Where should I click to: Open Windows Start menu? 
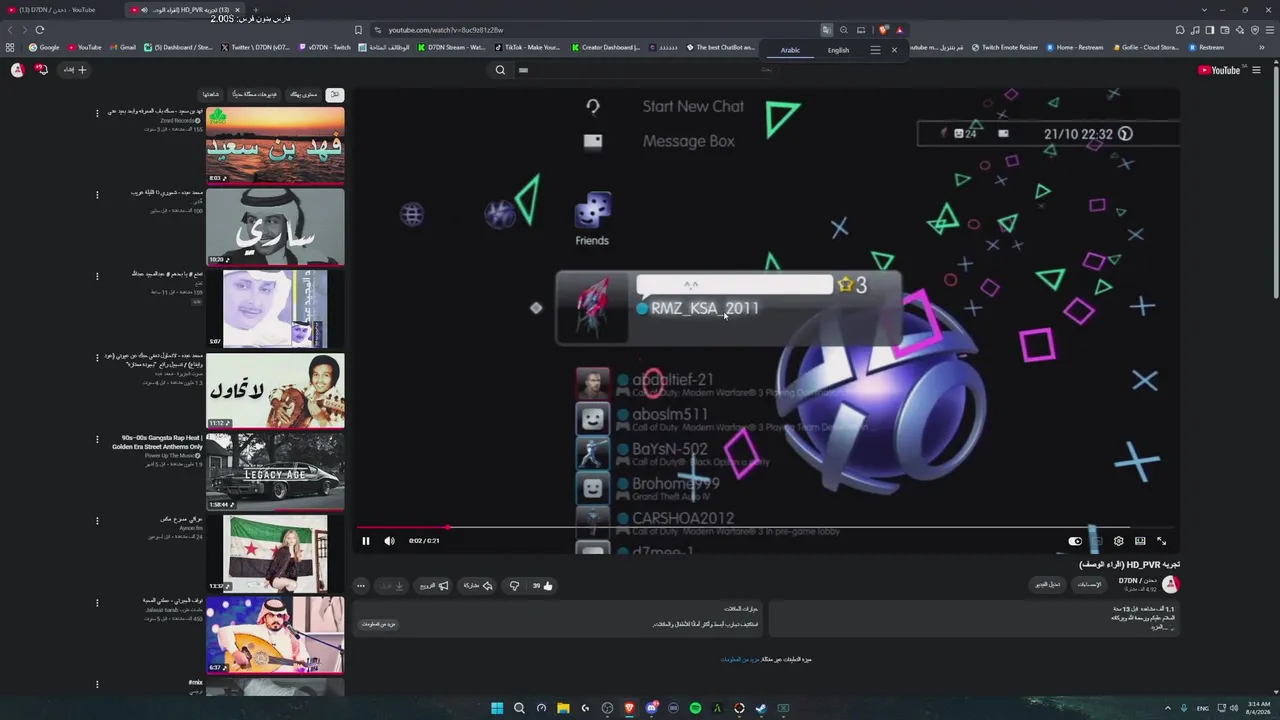497,708
